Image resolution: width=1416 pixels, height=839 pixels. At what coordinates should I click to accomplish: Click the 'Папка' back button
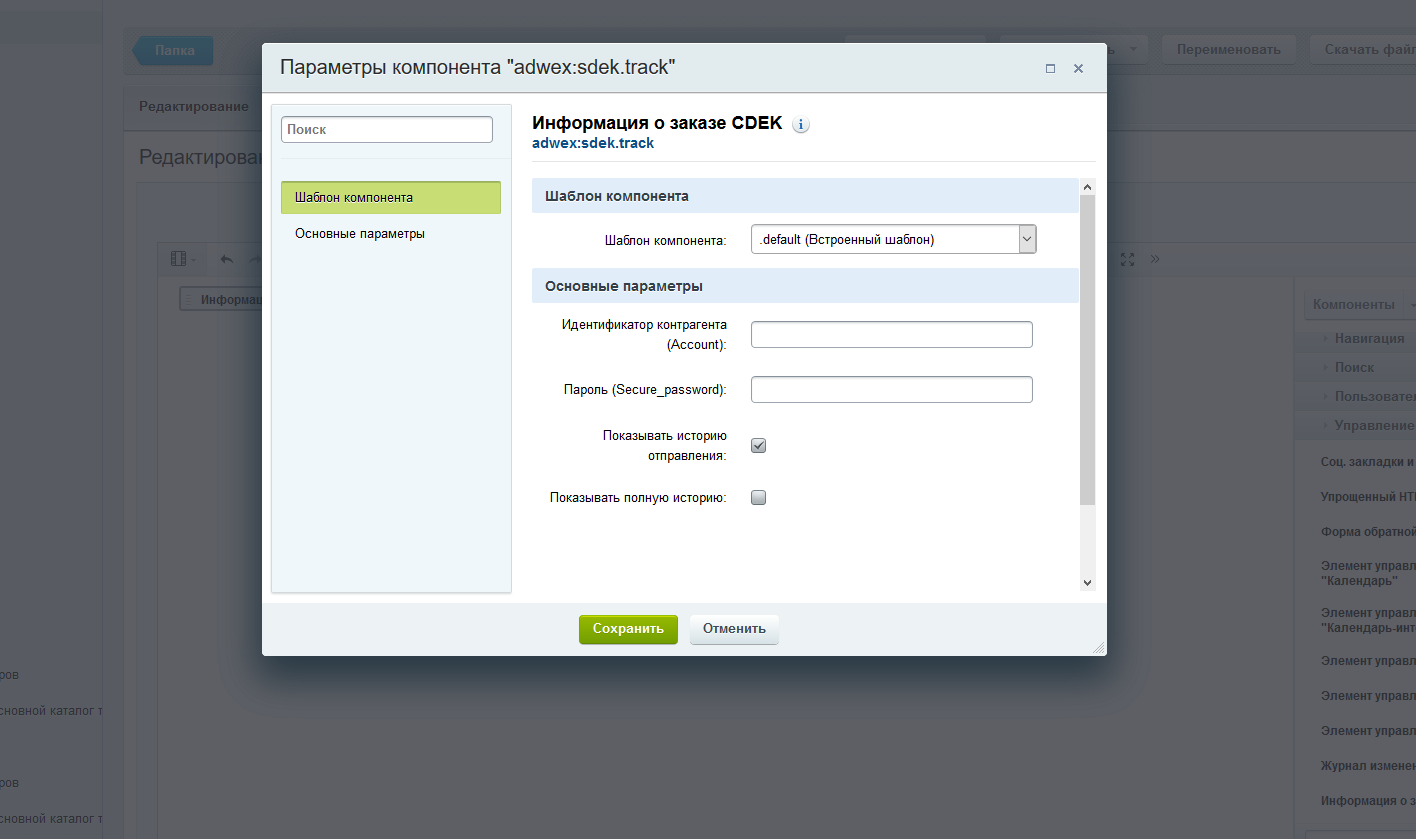pyautogui.click(x=174, y=50)
